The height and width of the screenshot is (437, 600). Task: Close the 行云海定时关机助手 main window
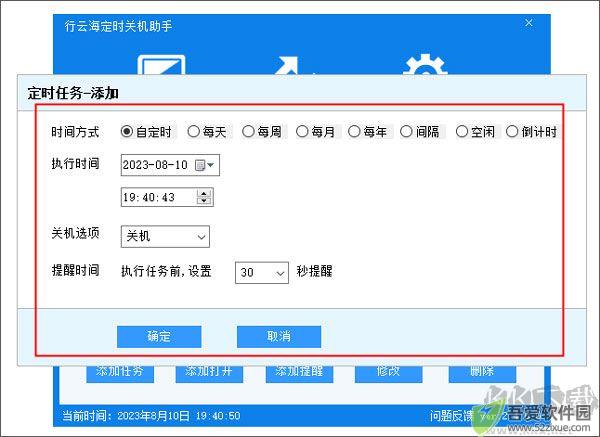click(529, 23)
